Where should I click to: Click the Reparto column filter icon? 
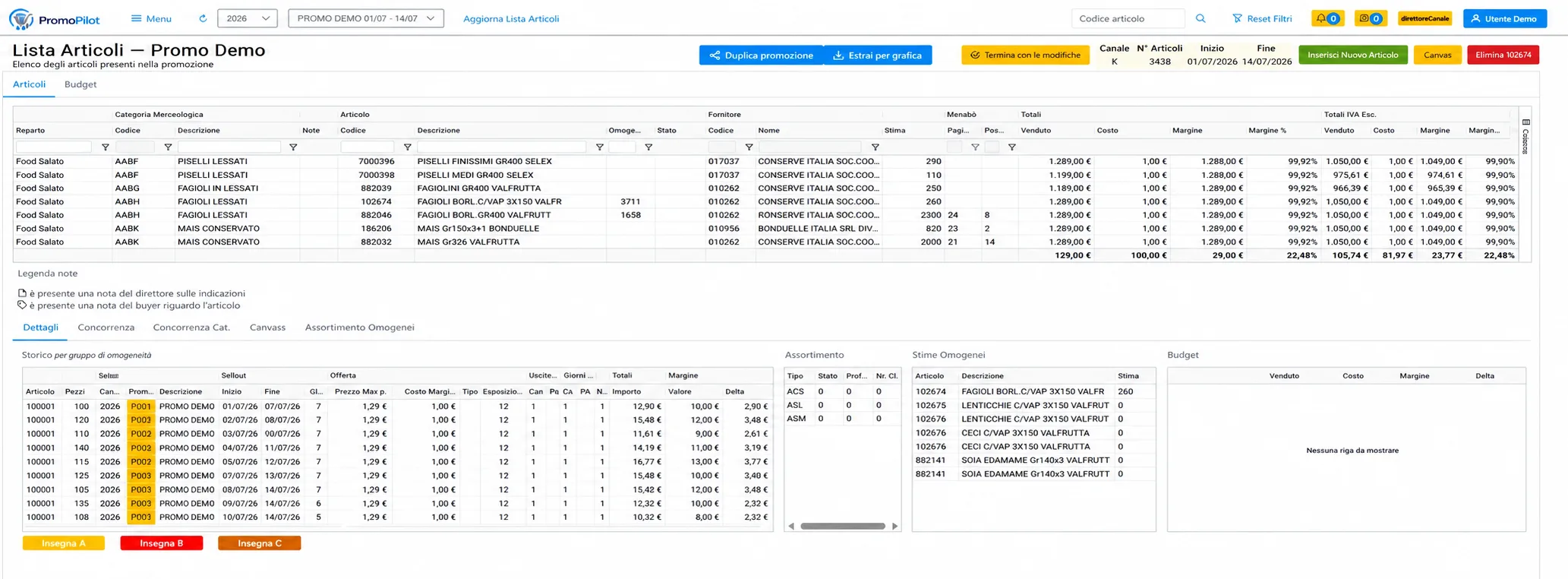(106, 147)
